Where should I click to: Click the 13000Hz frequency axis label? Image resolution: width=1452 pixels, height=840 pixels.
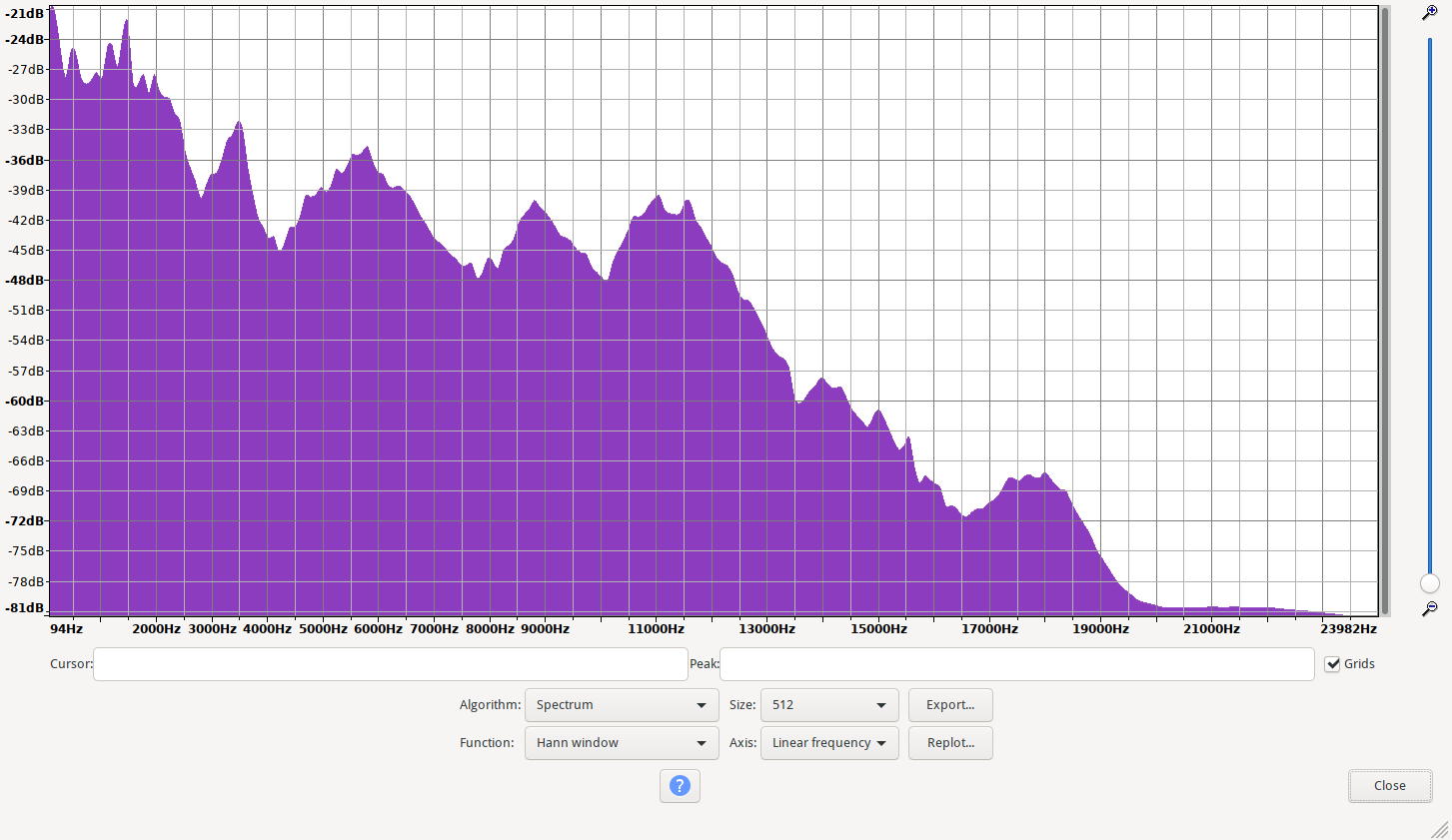click(767, 628)
